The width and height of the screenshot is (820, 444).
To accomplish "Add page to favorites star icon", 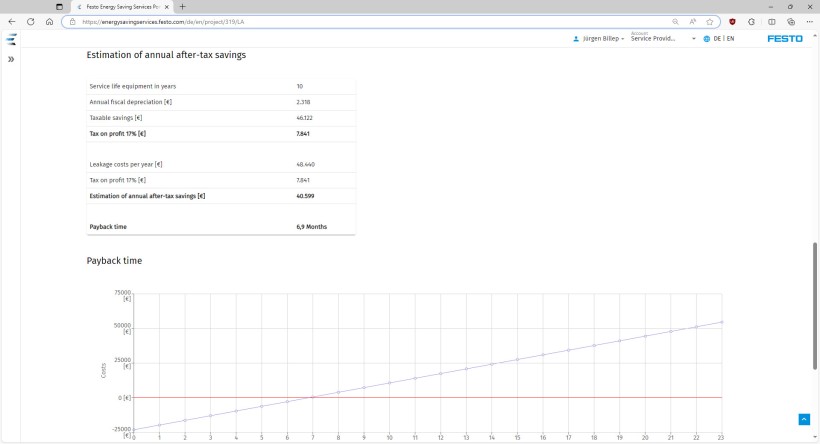I will coord(709,22).
